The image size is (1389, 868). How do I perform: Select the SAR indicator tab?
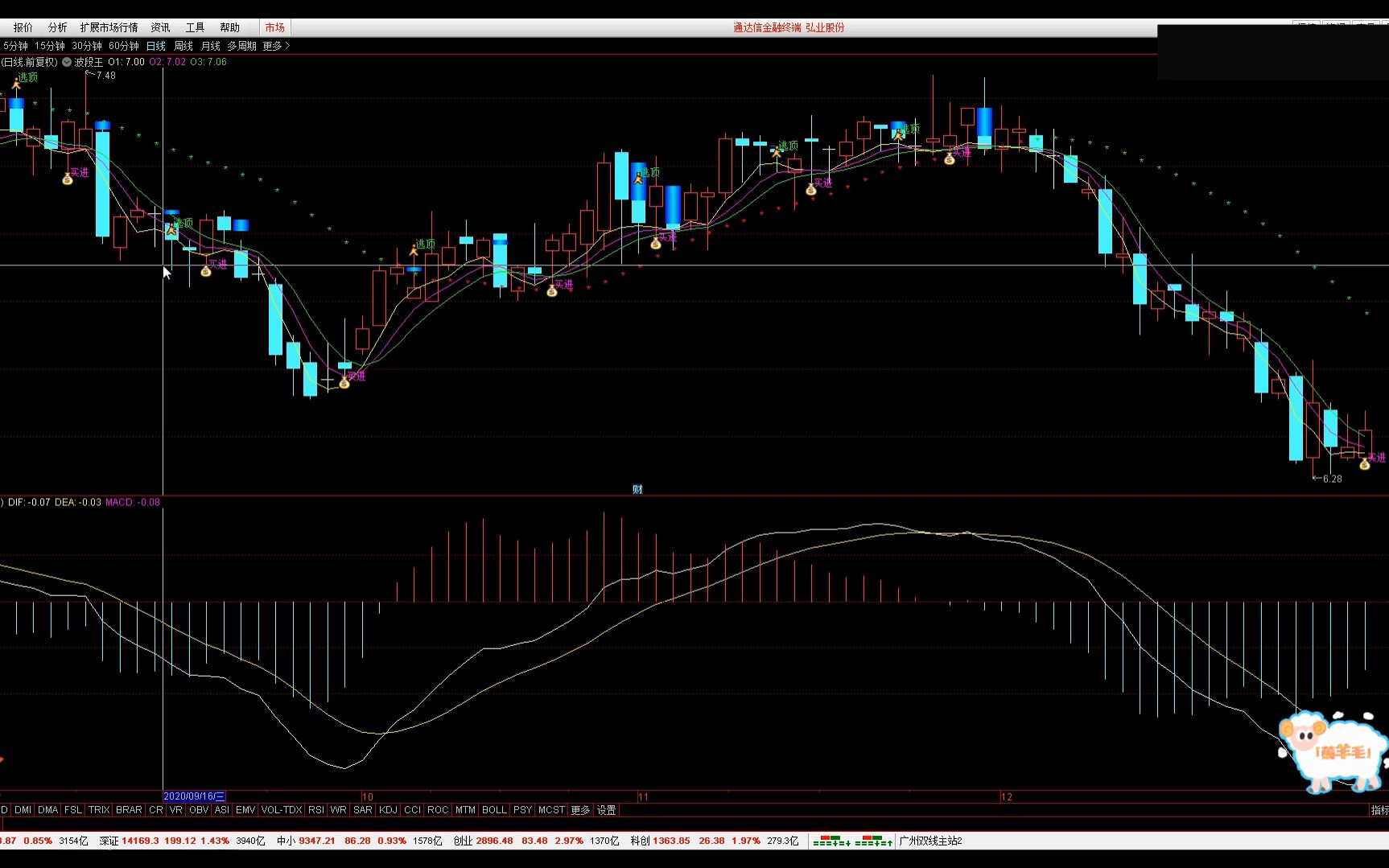click(363, 810)
